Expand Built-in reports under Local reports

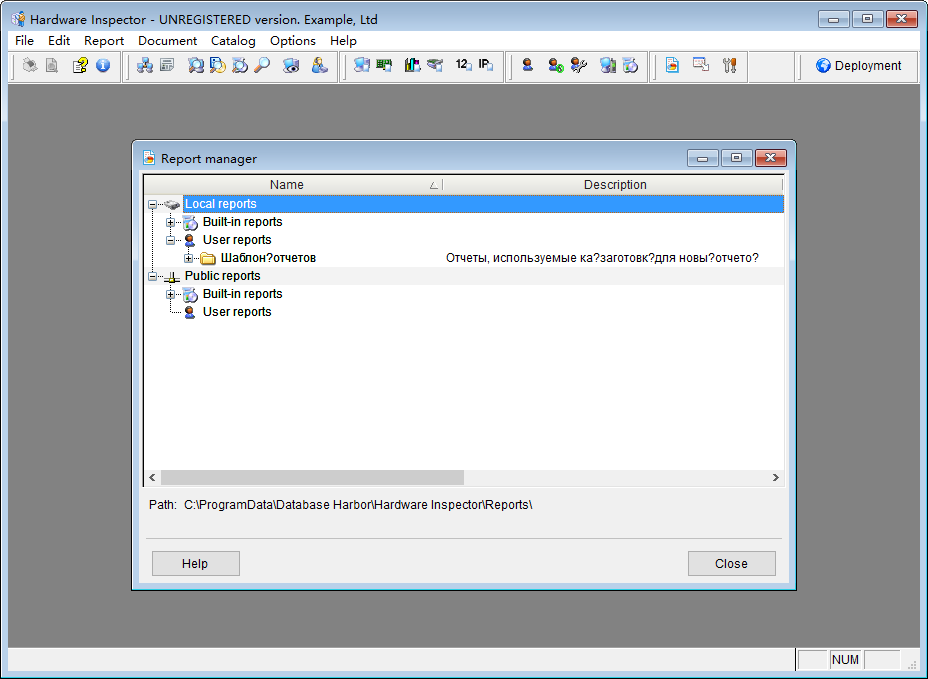coord(171,222)
